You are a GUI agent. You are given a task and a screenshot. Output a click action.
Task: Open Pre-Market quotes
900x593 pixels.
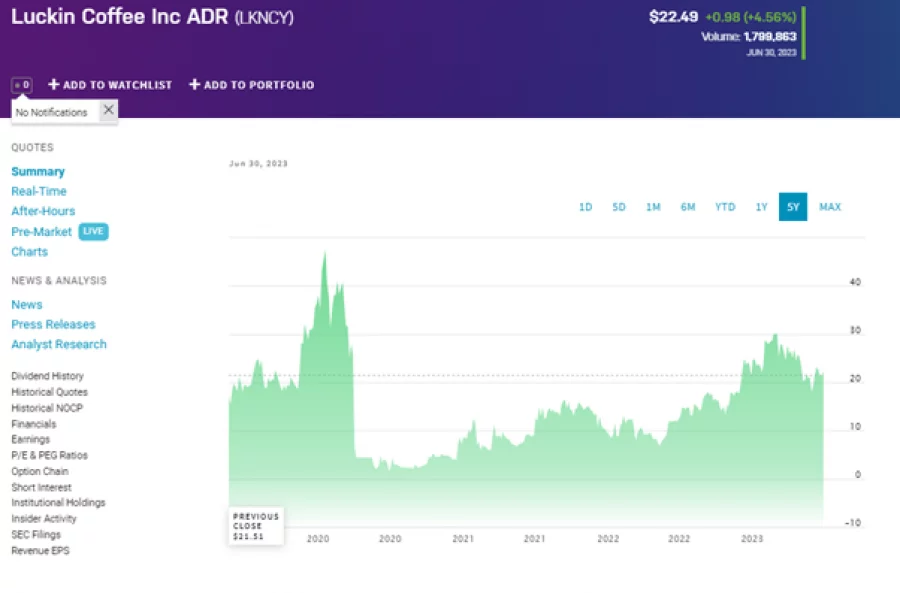[41, 232]
